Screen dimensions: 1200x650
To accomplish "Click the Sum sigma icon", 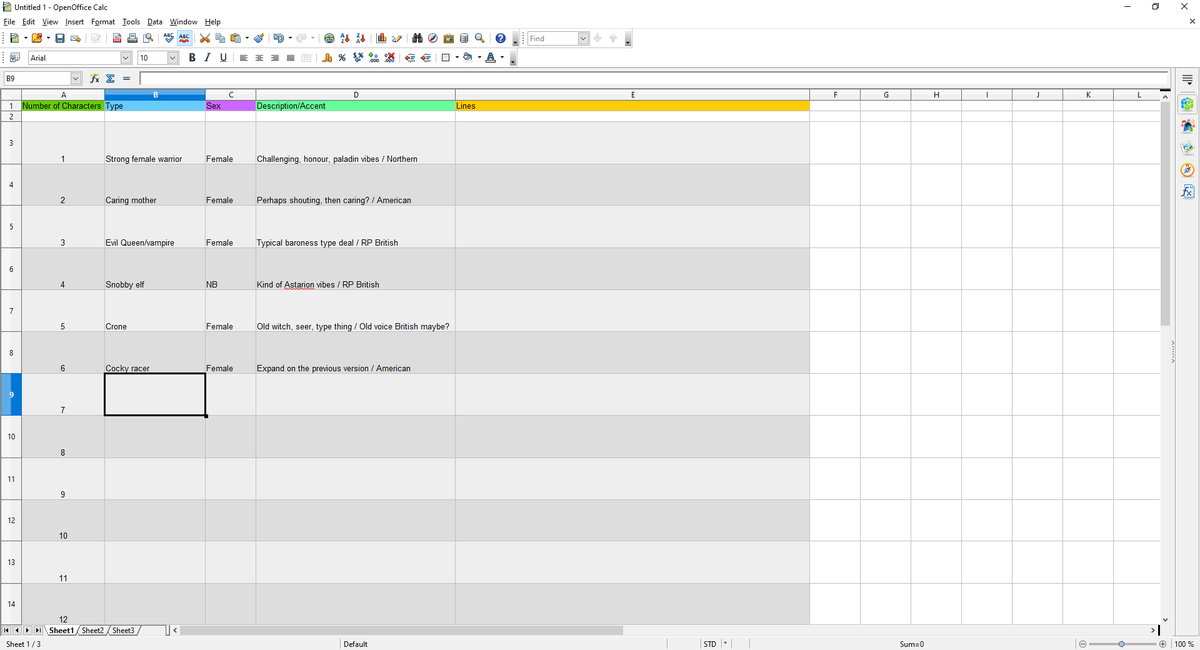I will (110, 78).
